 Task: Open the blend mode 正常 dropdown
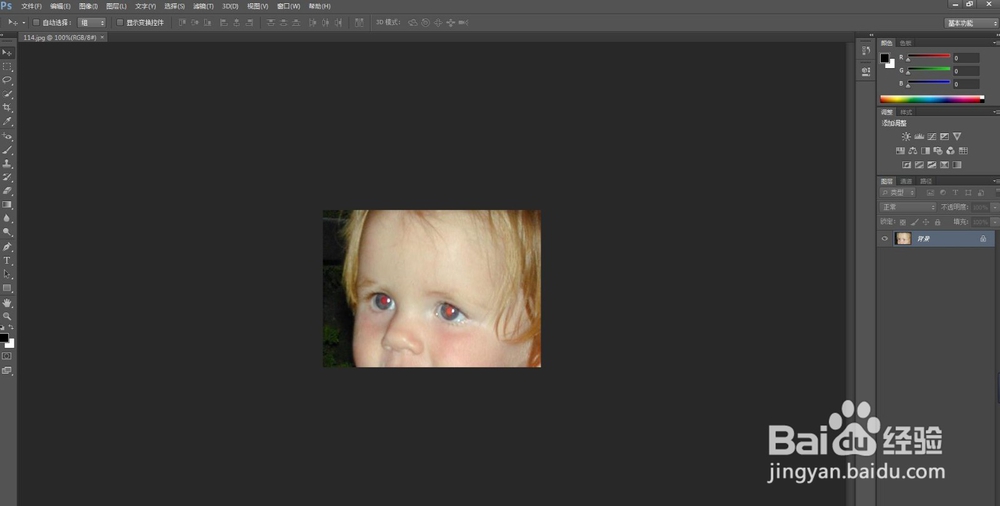tap(908, 207)
